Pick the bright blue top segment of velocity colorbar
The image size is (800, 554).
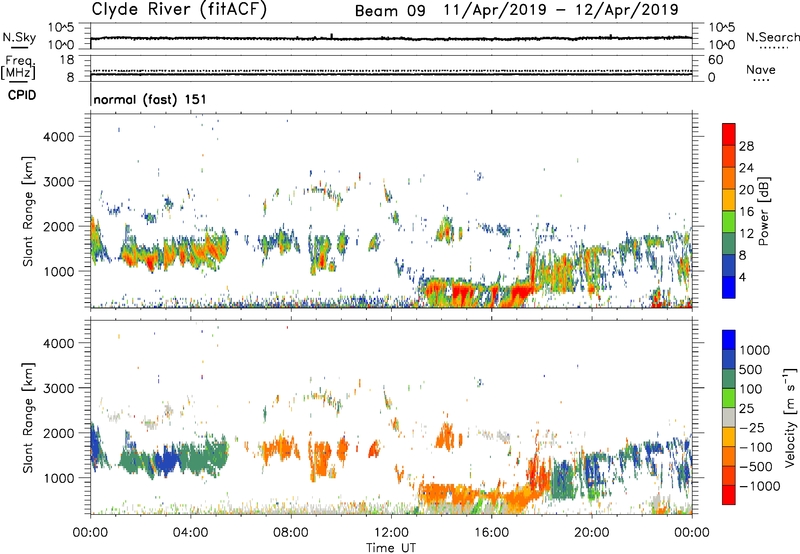pos(729,340)
